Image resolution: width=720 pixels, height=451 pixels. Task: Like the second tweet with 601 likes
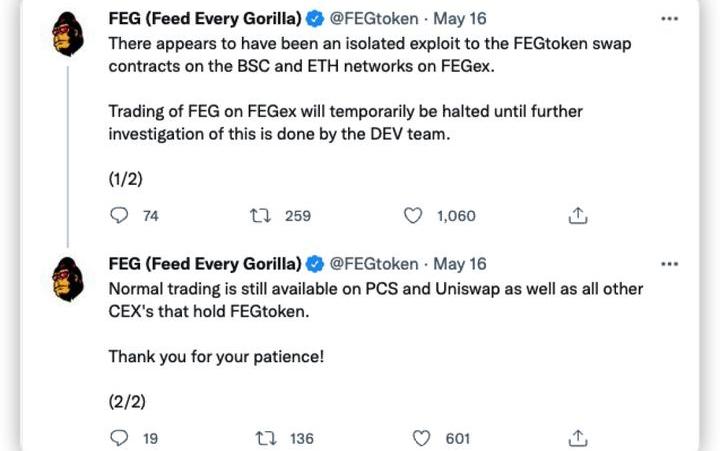422,438
